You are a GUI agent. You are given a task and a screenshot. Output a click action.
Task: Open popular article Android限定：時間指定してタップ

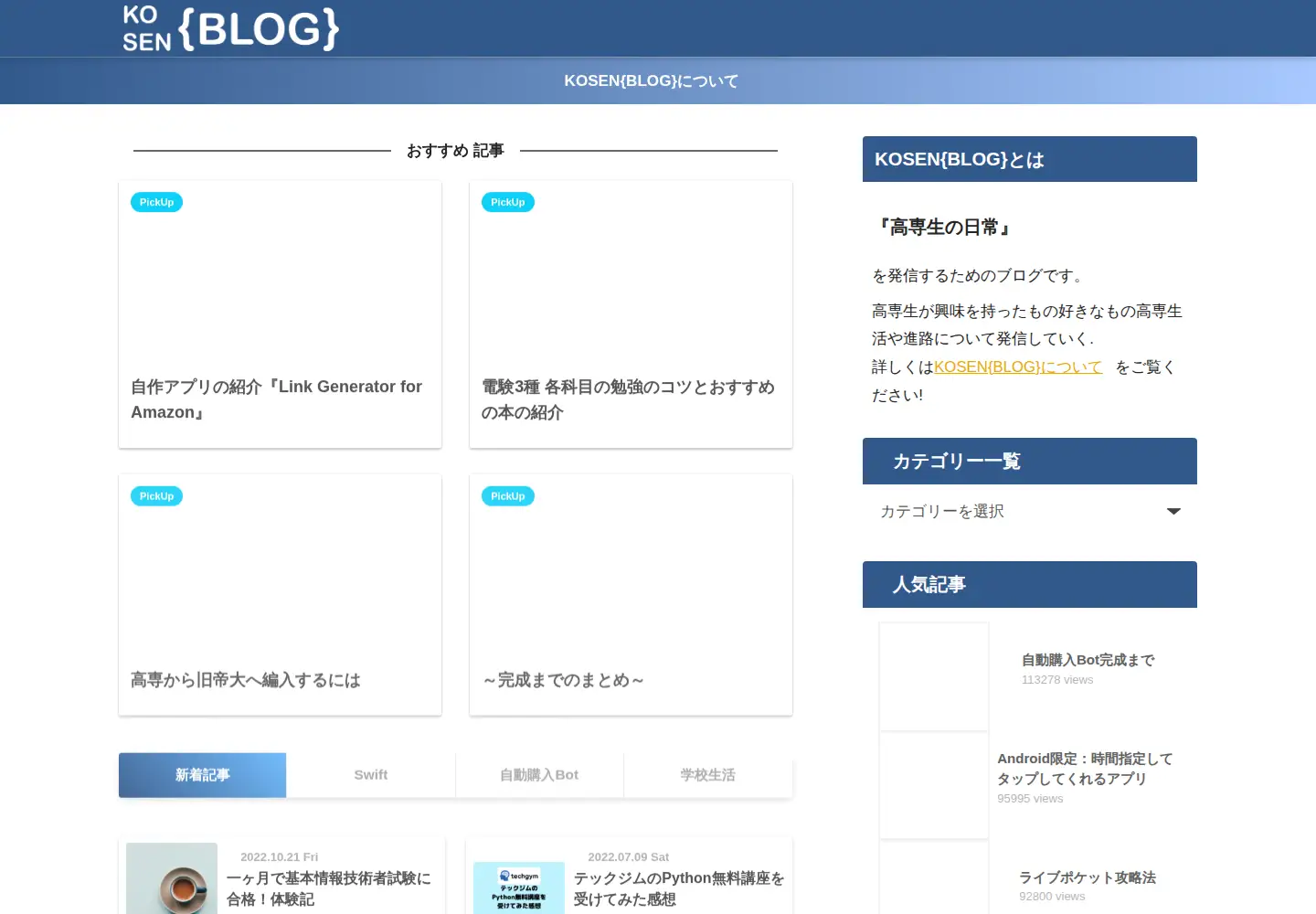pos(1085,769)
